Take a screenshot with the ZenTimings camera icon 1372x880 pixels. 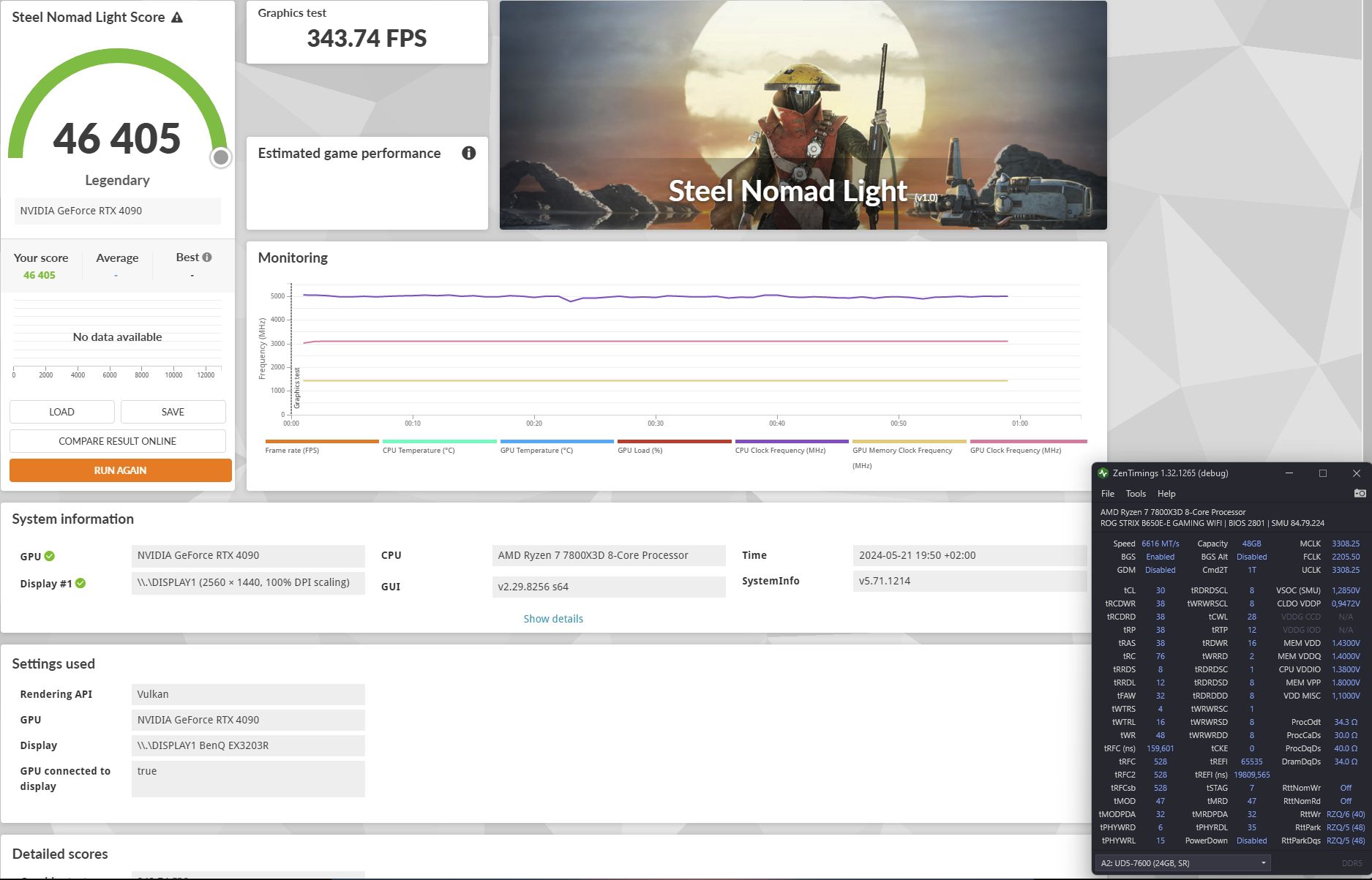pos(1360,493)
